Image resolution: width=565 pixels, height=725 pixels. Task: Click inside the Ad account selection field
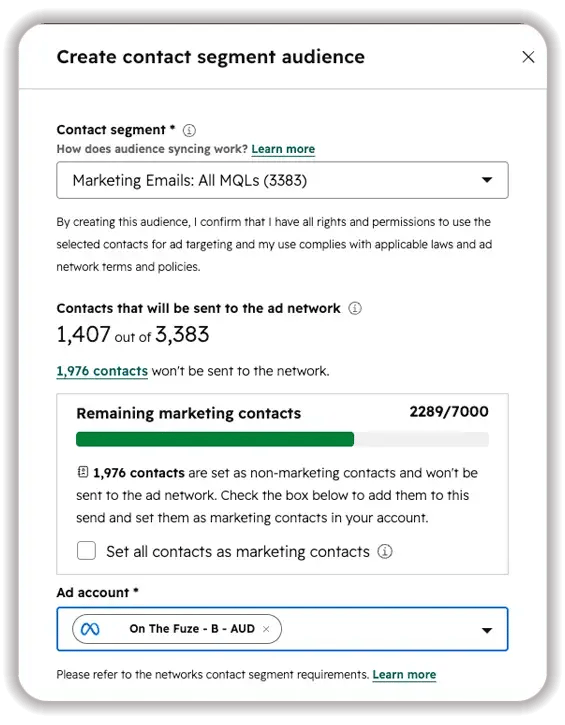tap(282, 629)
